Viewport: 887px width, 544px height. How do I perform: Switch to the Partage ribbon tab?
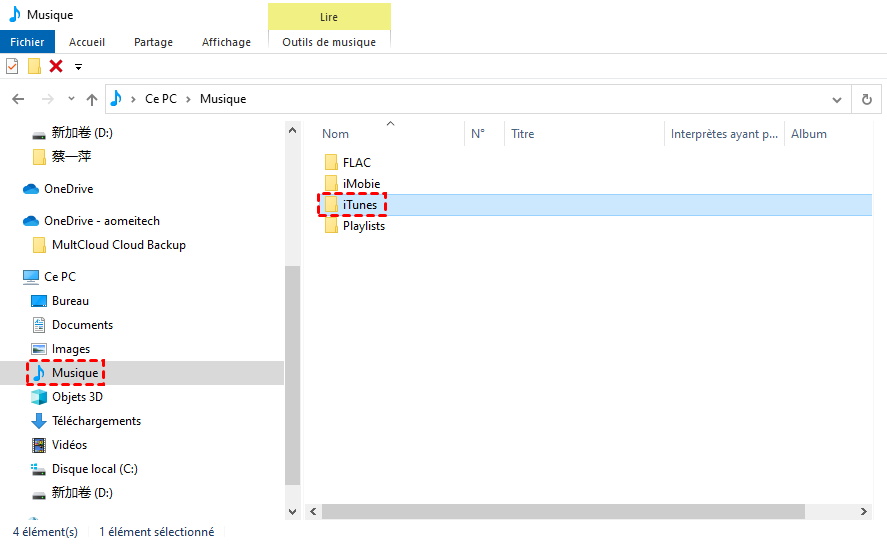(x=153, y=42)
